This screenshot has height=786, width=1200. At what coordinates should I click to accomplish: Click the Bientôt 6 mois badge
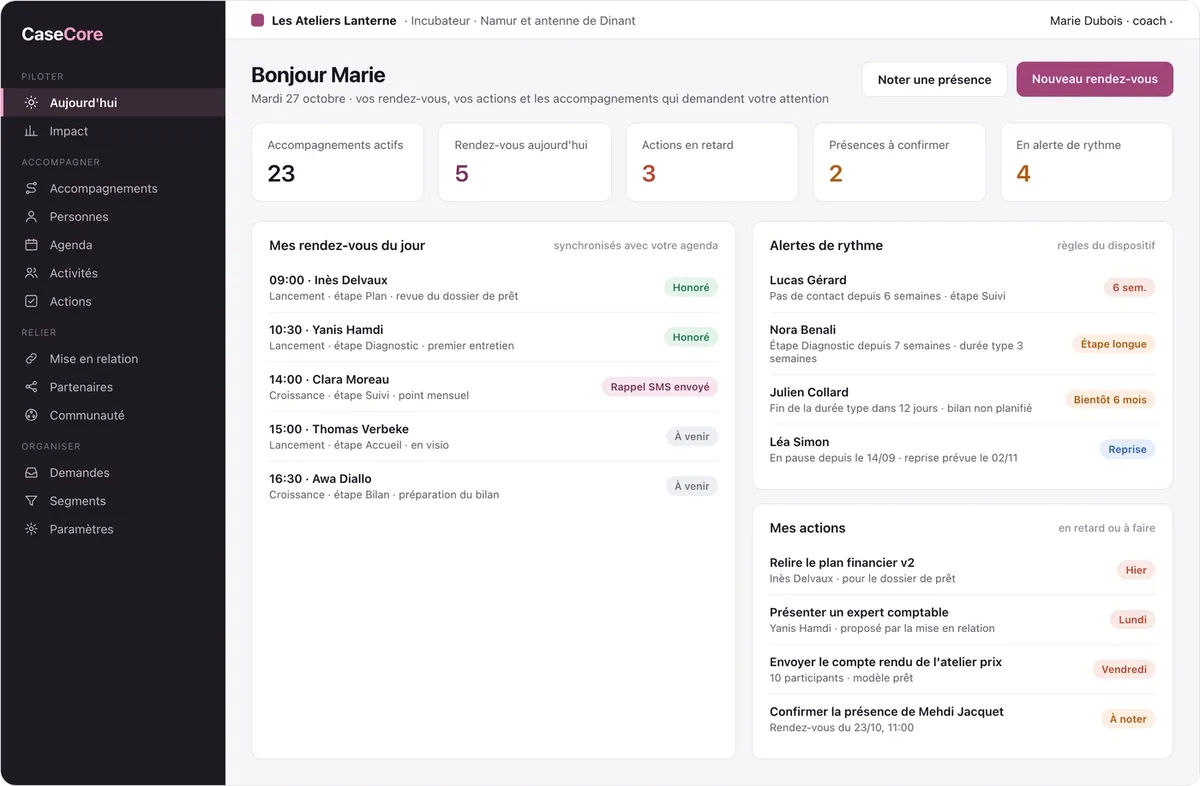pos(1110,400)
